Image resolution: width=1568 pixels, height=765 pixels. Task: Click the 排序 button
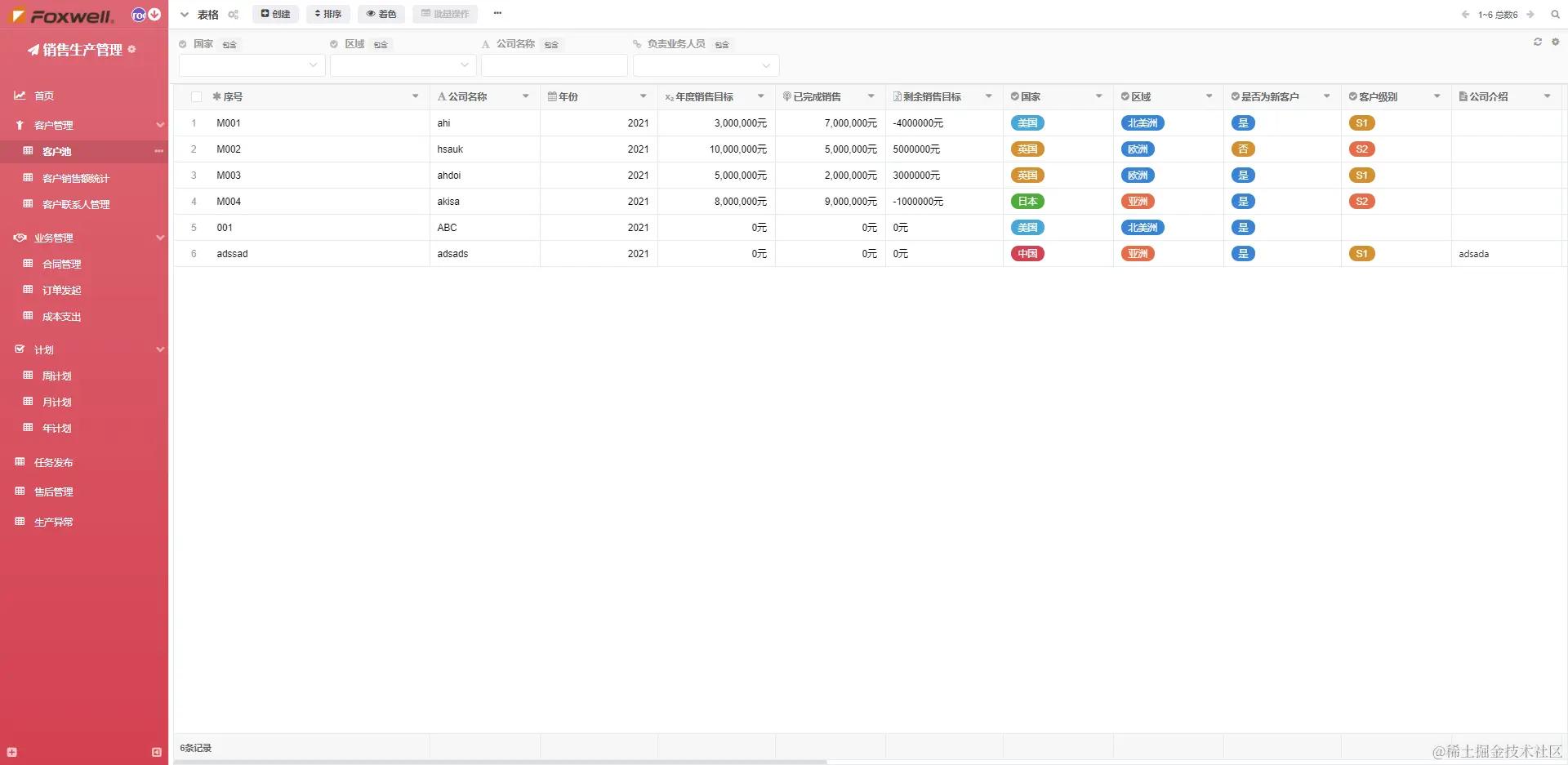click(328, 14)
